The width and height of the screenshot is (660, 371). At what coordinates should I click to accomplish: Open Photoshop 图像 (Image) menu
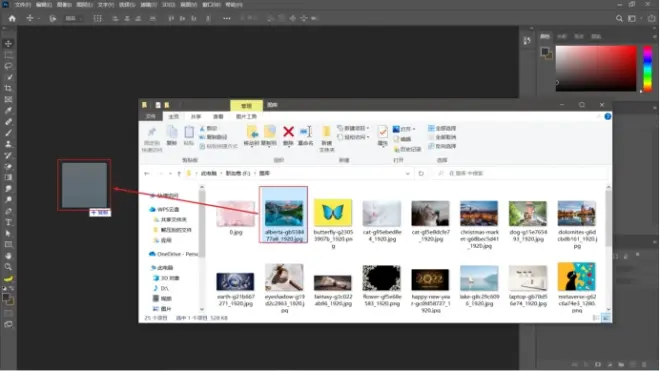click(x=64, y=5)
